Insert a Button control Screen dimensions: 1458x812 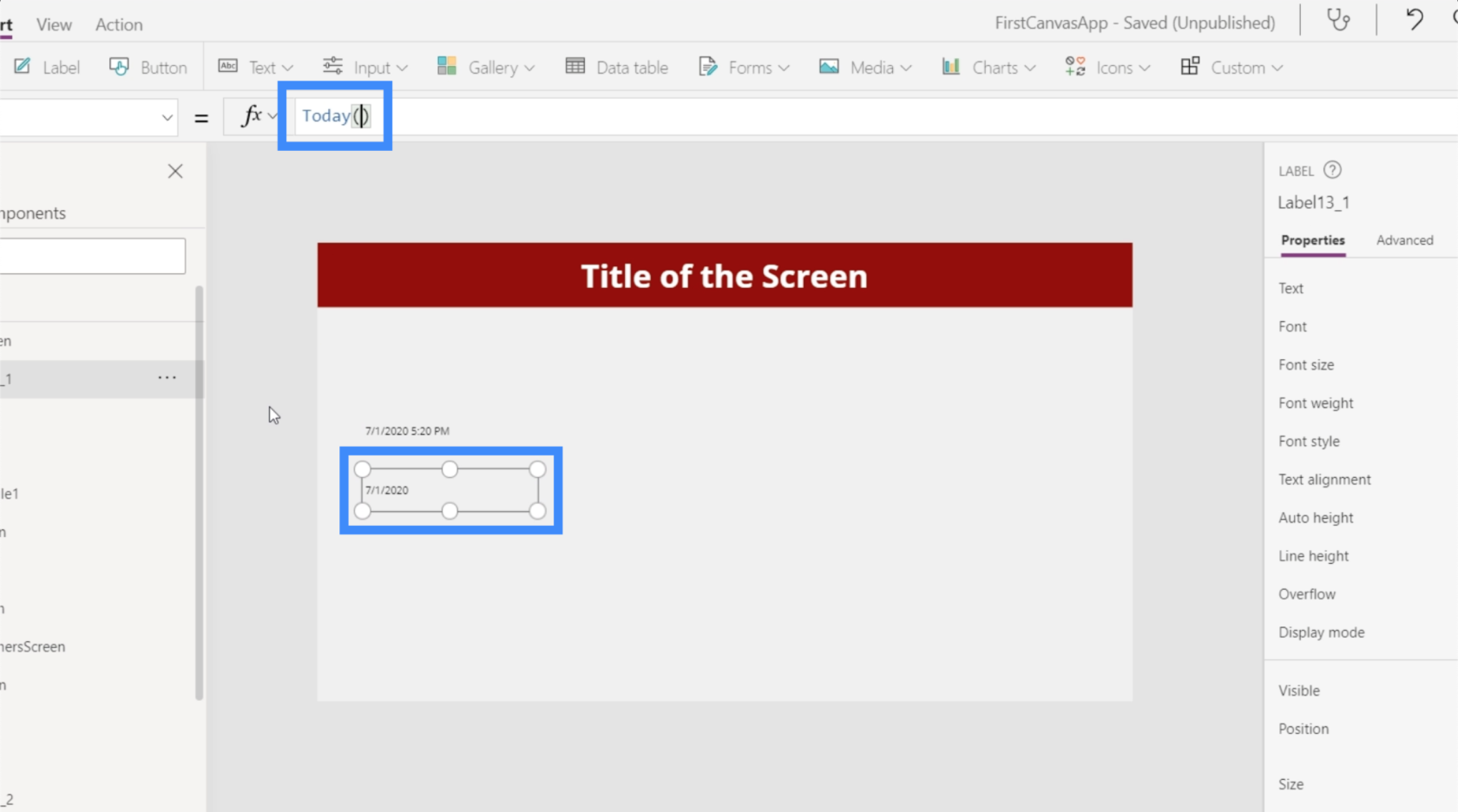[x=148, y=67]
